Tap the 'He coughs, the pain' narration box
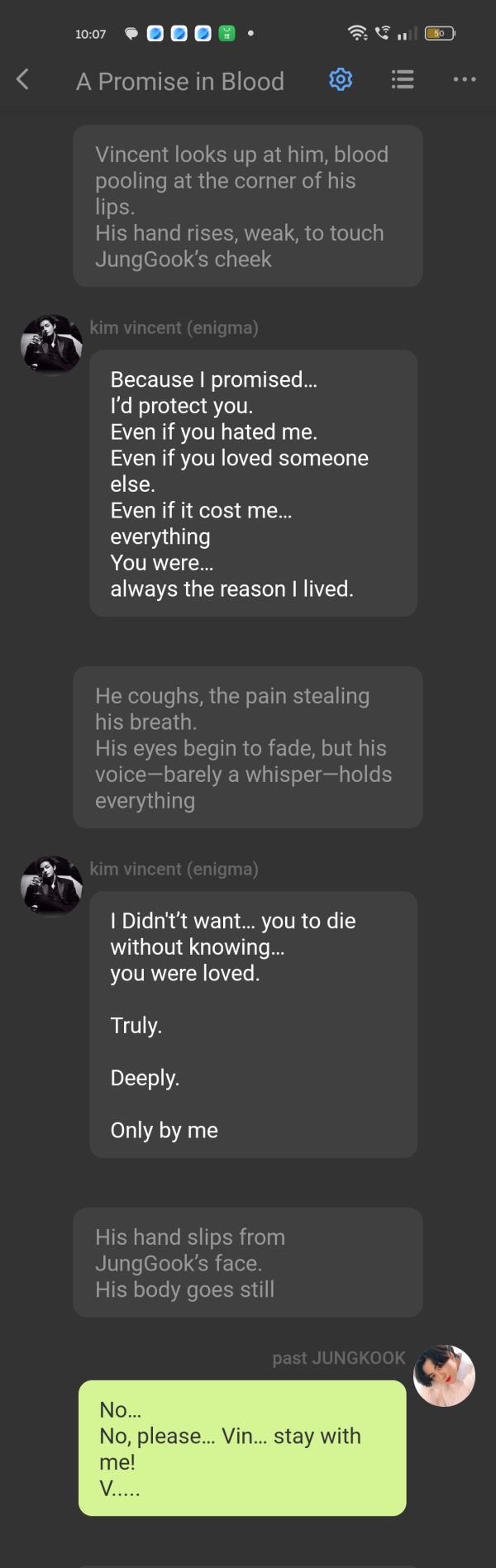 click(248, 748)
